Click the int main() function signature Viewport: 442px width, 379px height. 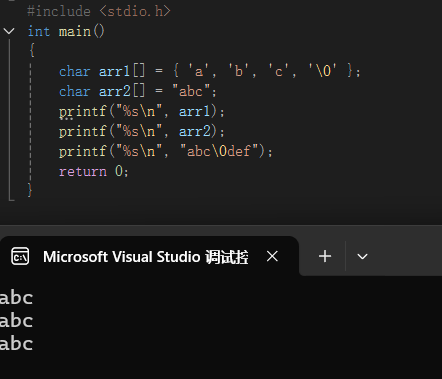point(66,31)
